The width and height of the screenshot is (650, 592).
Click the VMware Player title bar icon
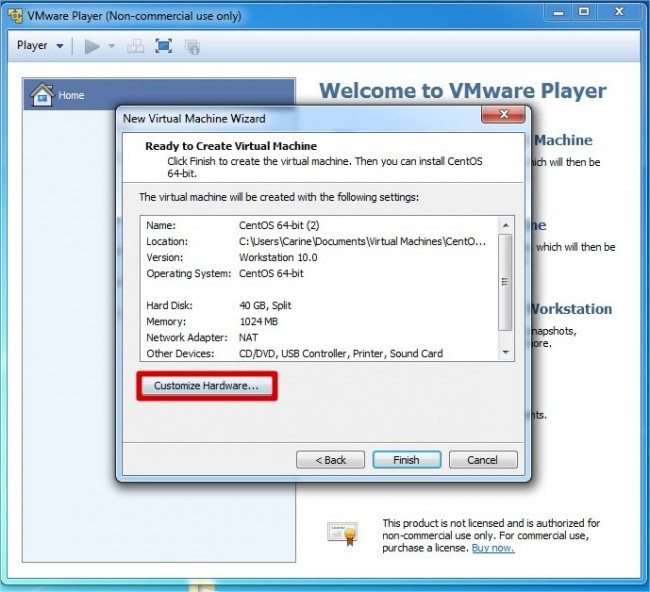tap(15, 15)
